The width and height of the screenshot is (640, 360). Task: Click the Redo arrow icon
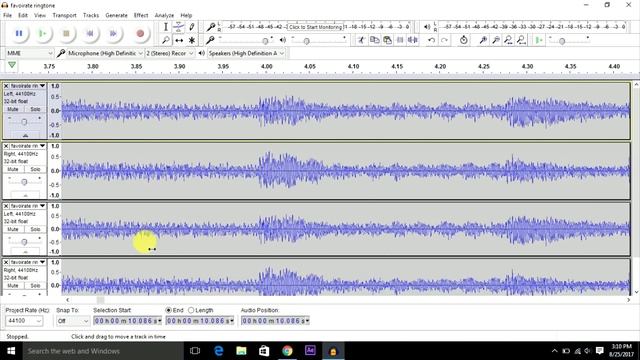coord(444,40)
